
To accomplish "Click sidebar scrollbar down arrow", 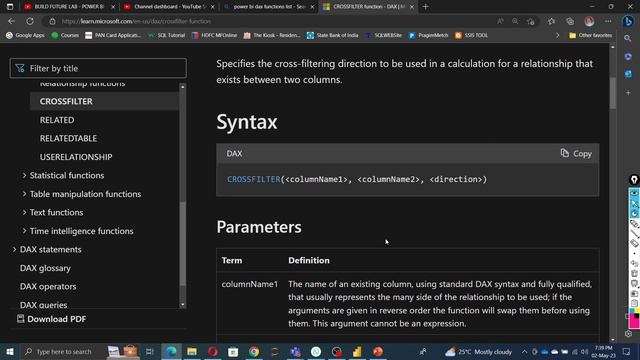I will [182, 304].
